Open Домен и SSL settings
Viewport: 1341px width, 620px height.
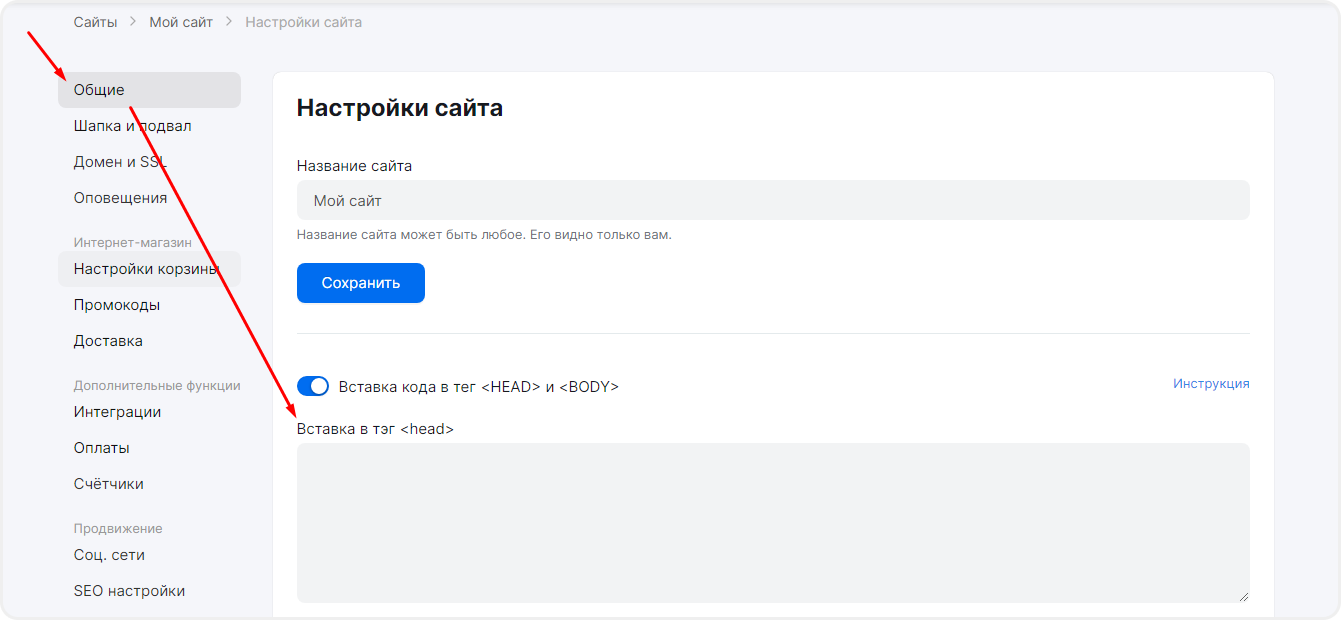120,162
